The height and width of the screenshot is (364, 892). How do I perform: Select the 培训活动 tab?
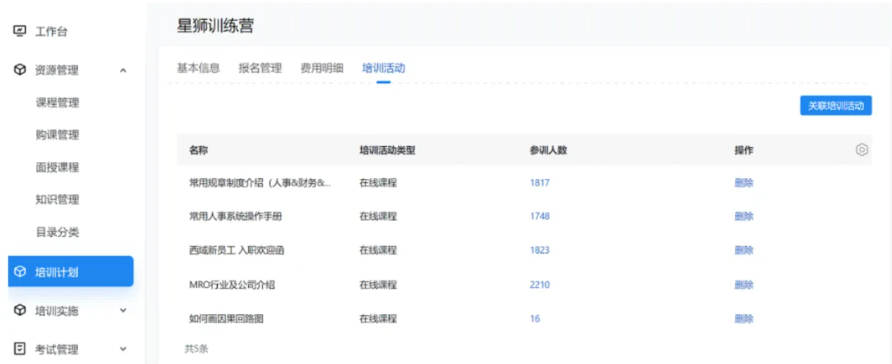[x=383, y=68]
